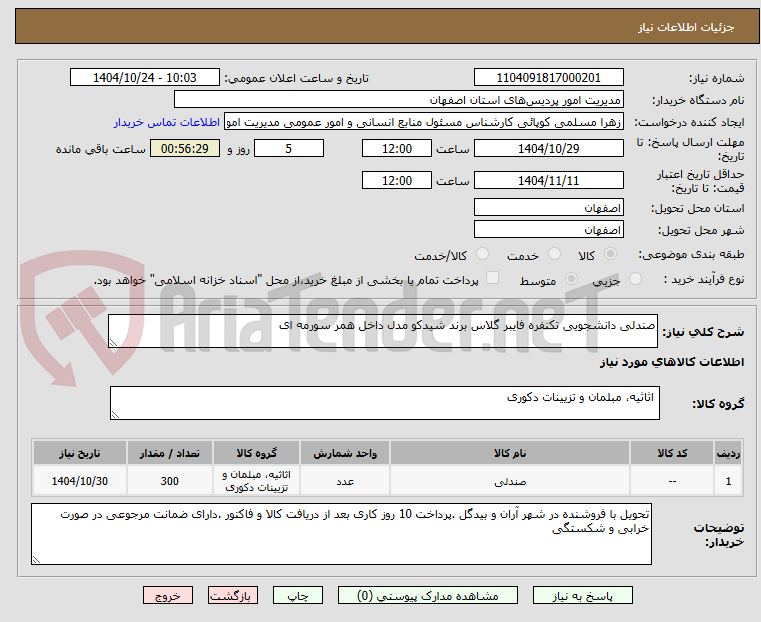Viewport: 761px width, 622px height.
Task: Click resize handle of گروه کالا textbox
Action: (115, 414)
